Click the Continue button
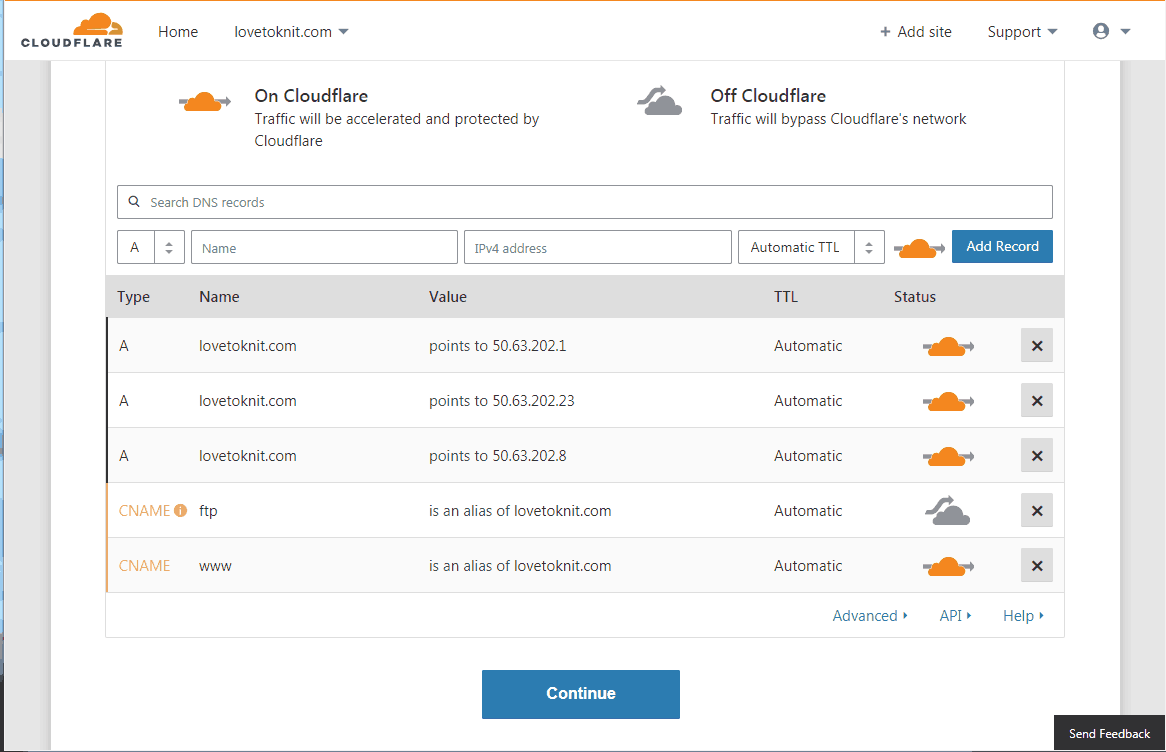The image size is (1166, 752). point(581,694)
